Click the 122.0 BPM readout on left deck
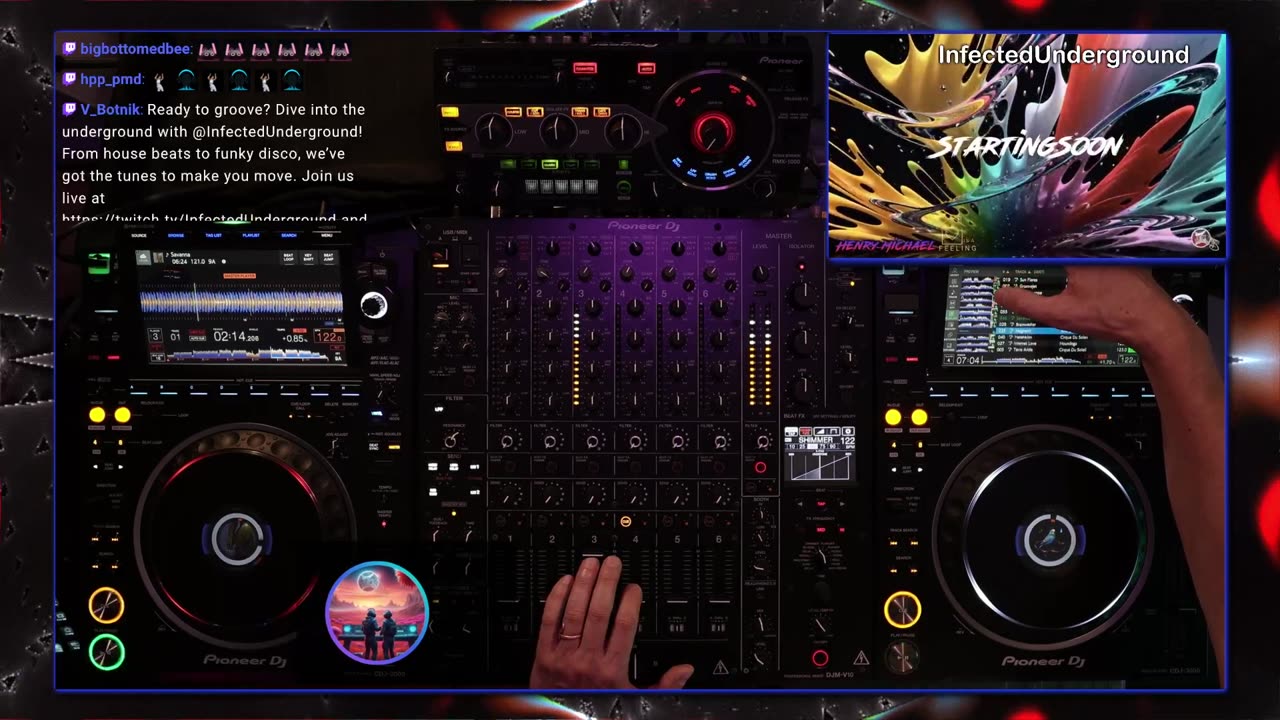 tap(329, 337)
